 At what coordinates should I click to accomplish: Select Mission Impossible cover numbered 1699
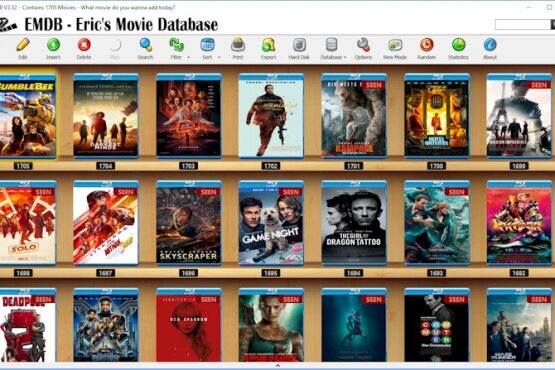(x=519, y=116)
